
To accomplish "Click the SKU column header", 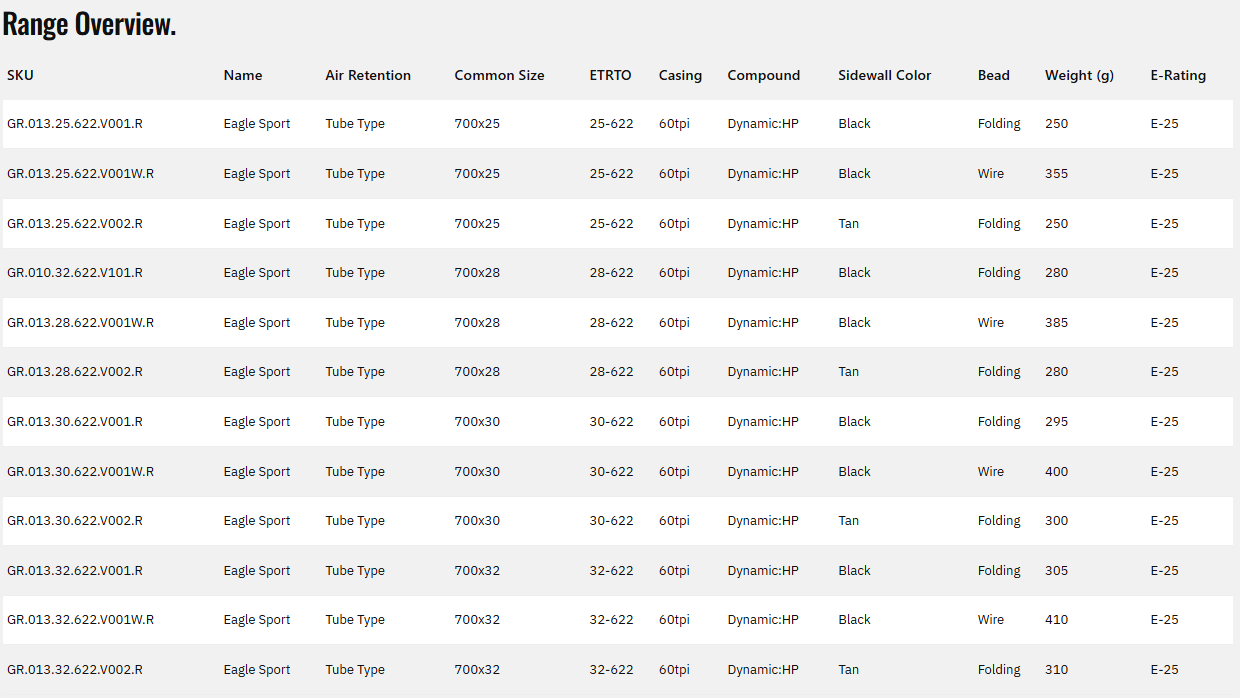I will coord(20,75).
